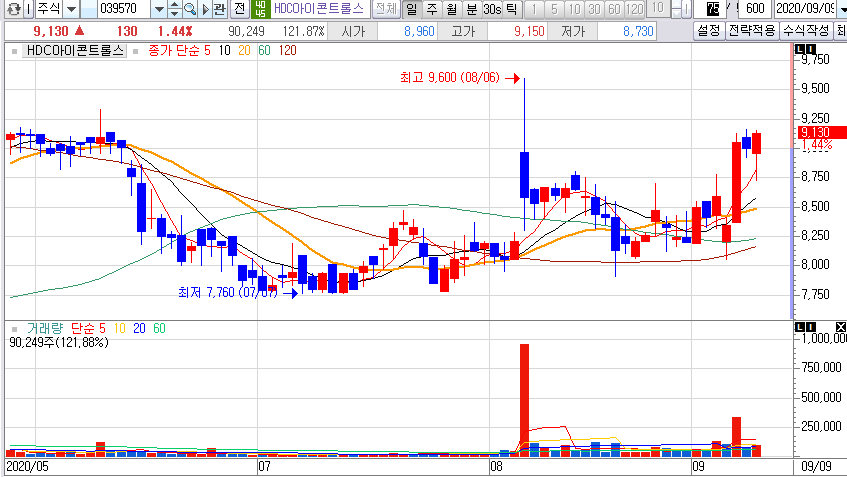Switch to 30s second chart period
Image resolution: width=847 pixels, height=477 pixels.
coord(492,9)
